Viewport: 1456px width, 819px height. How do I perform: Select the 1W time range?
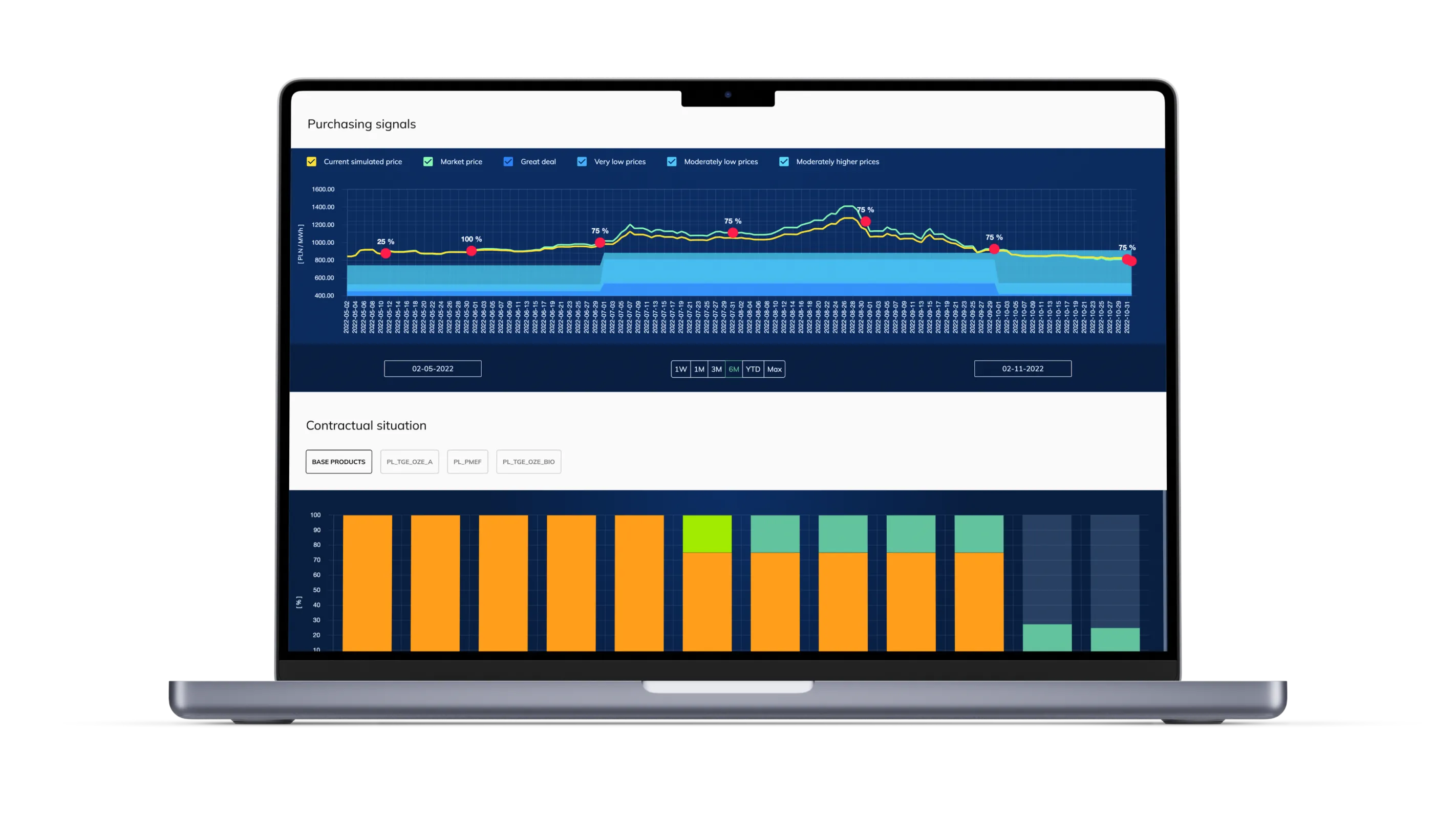click(680, 369)
